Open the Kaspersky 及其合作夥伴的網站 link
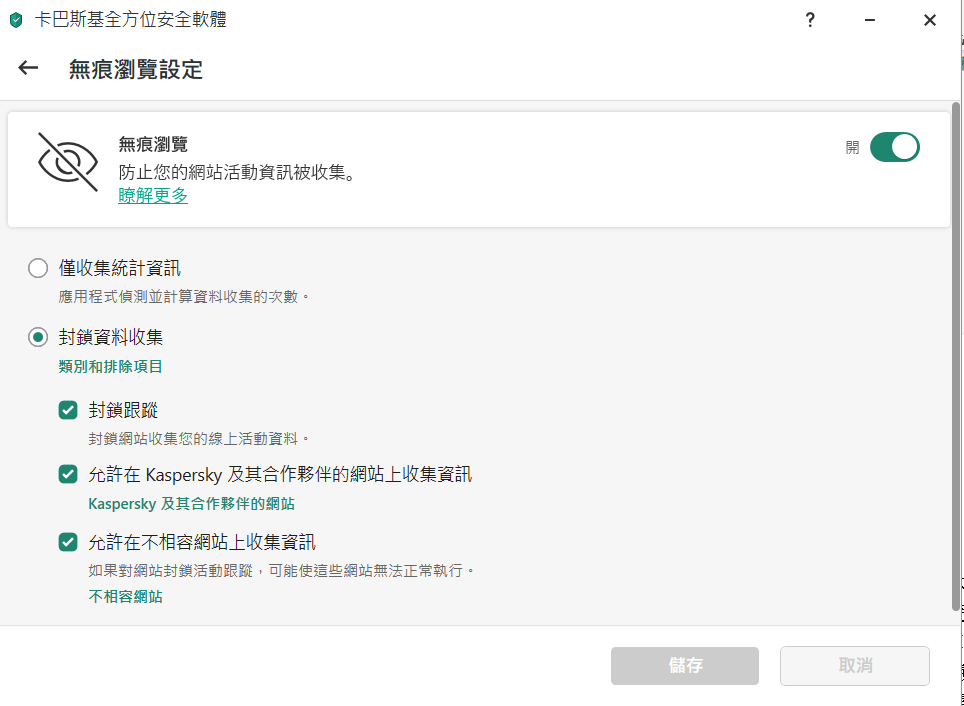This screenshot has height=706, width=964. coord(192,504)
